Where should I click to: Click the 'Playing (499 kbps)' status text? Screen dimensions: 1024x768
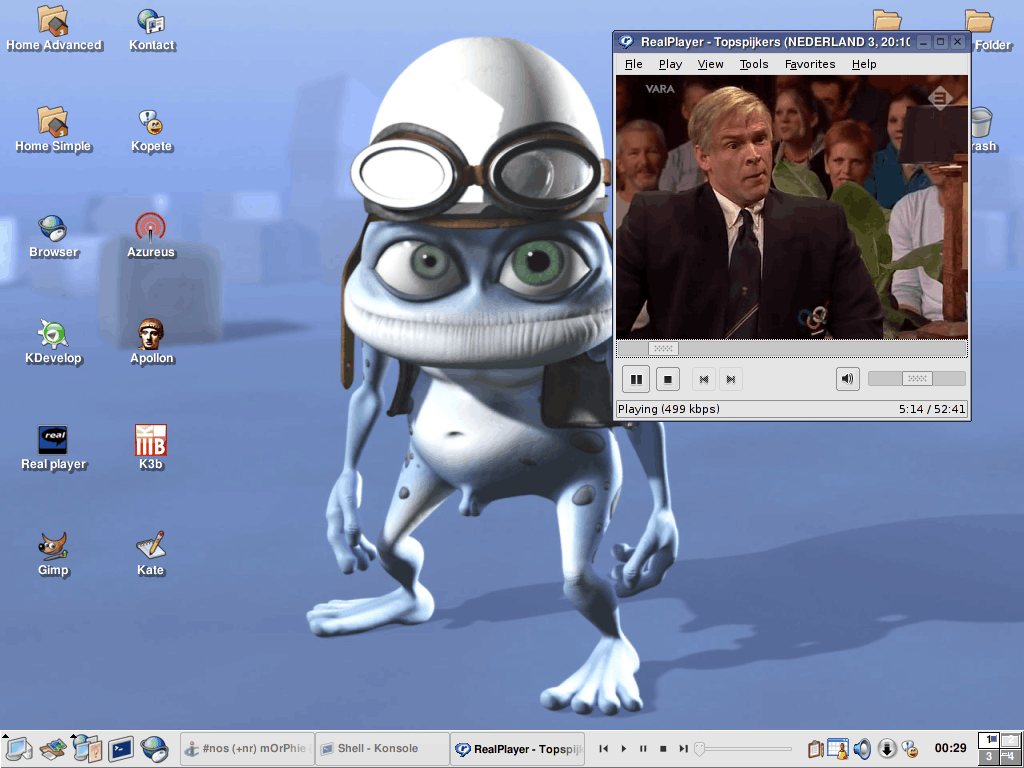669,409
